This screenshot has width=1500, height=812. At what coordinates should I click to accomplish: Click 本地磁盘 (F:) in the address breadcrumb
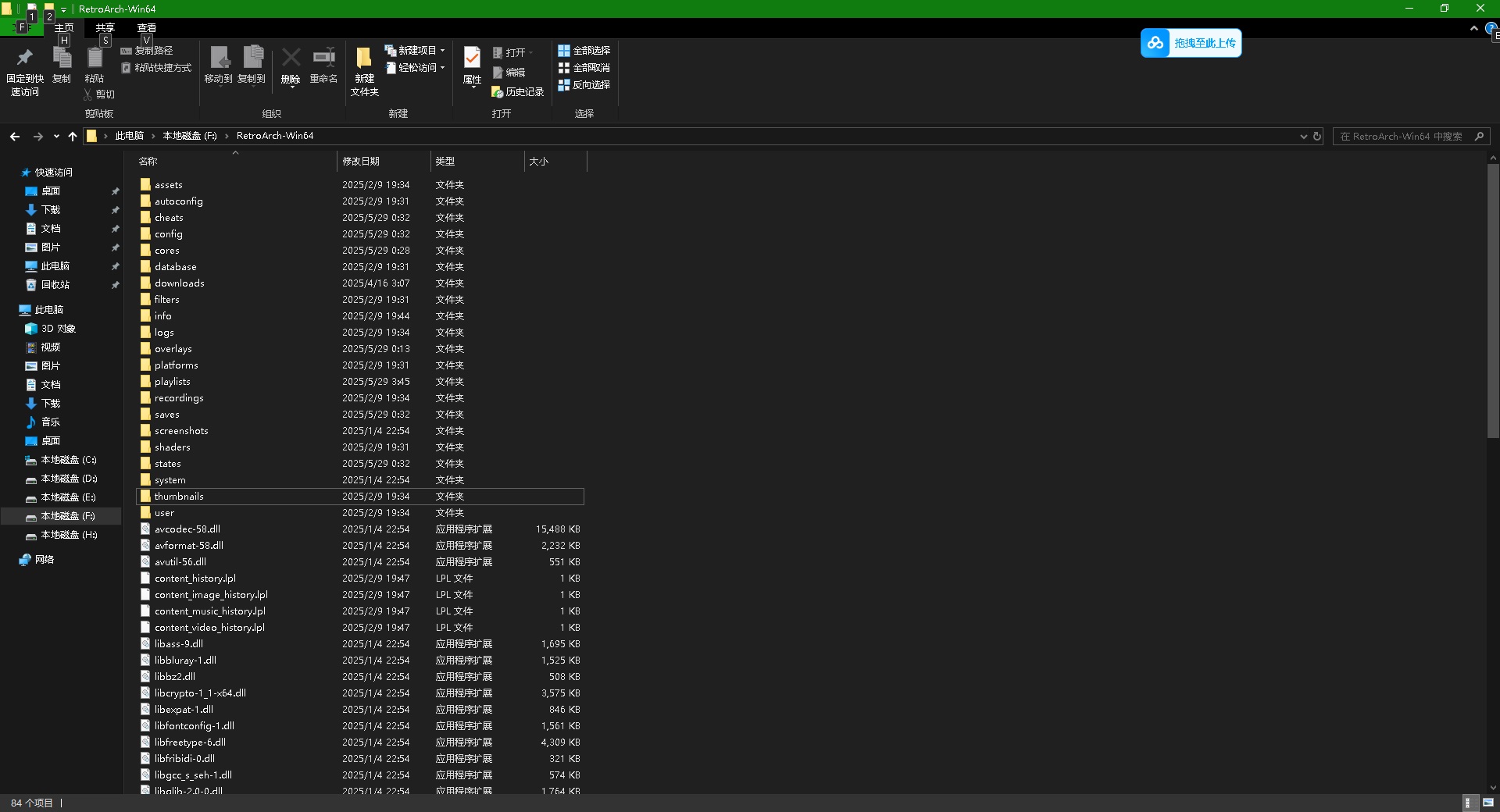[190, 137]
